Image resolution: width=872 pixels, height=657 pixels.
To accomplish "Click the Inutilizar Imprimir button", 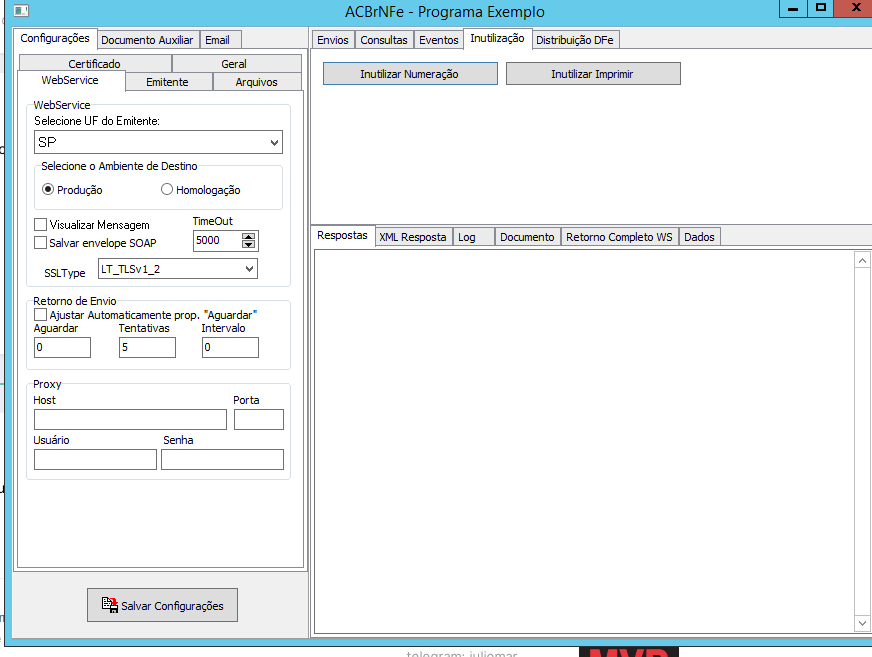I will click(593, 73).
